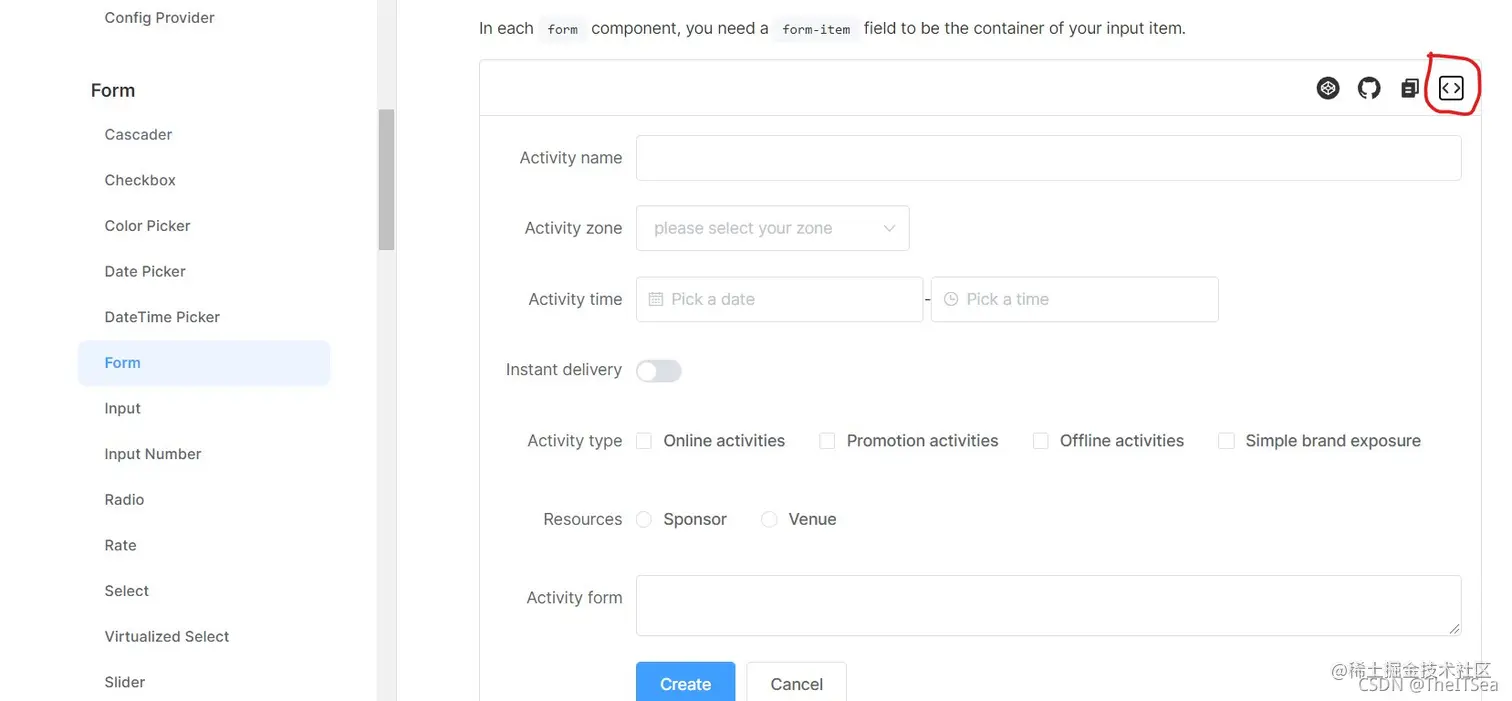The image size is (1512, 701).
Task: Open the Pick a time picker
Action: pyautogui.click(x=1075, y=299)
